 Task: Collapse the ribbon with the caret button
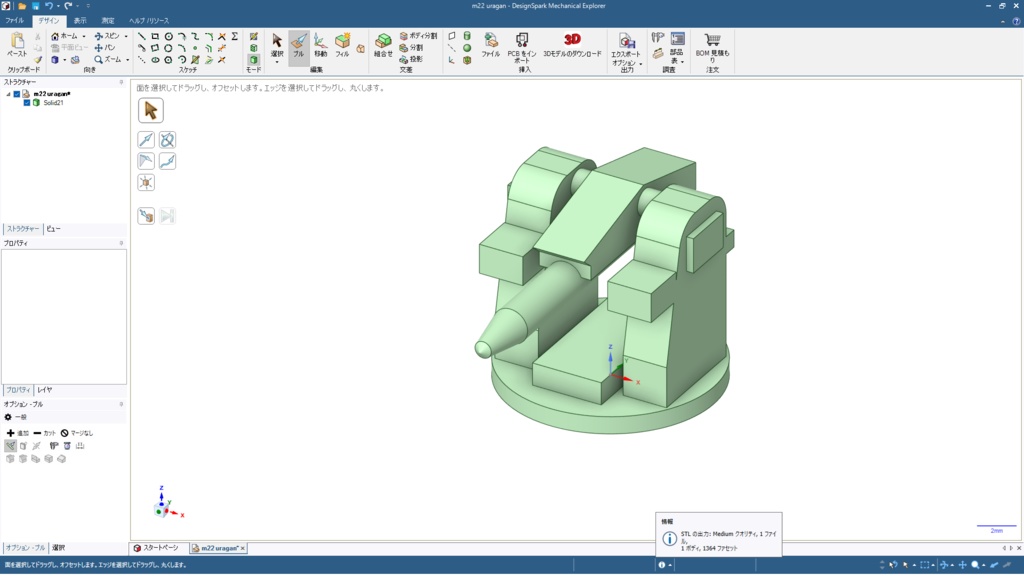[x=1003, y=21]
